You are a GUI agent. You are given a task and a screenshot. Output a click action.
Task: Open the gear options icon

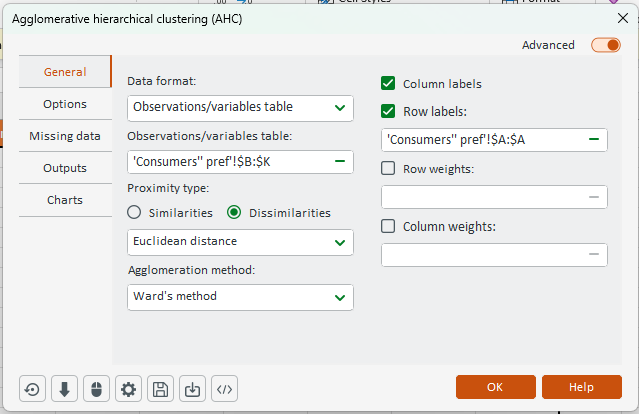pos(128,389)
